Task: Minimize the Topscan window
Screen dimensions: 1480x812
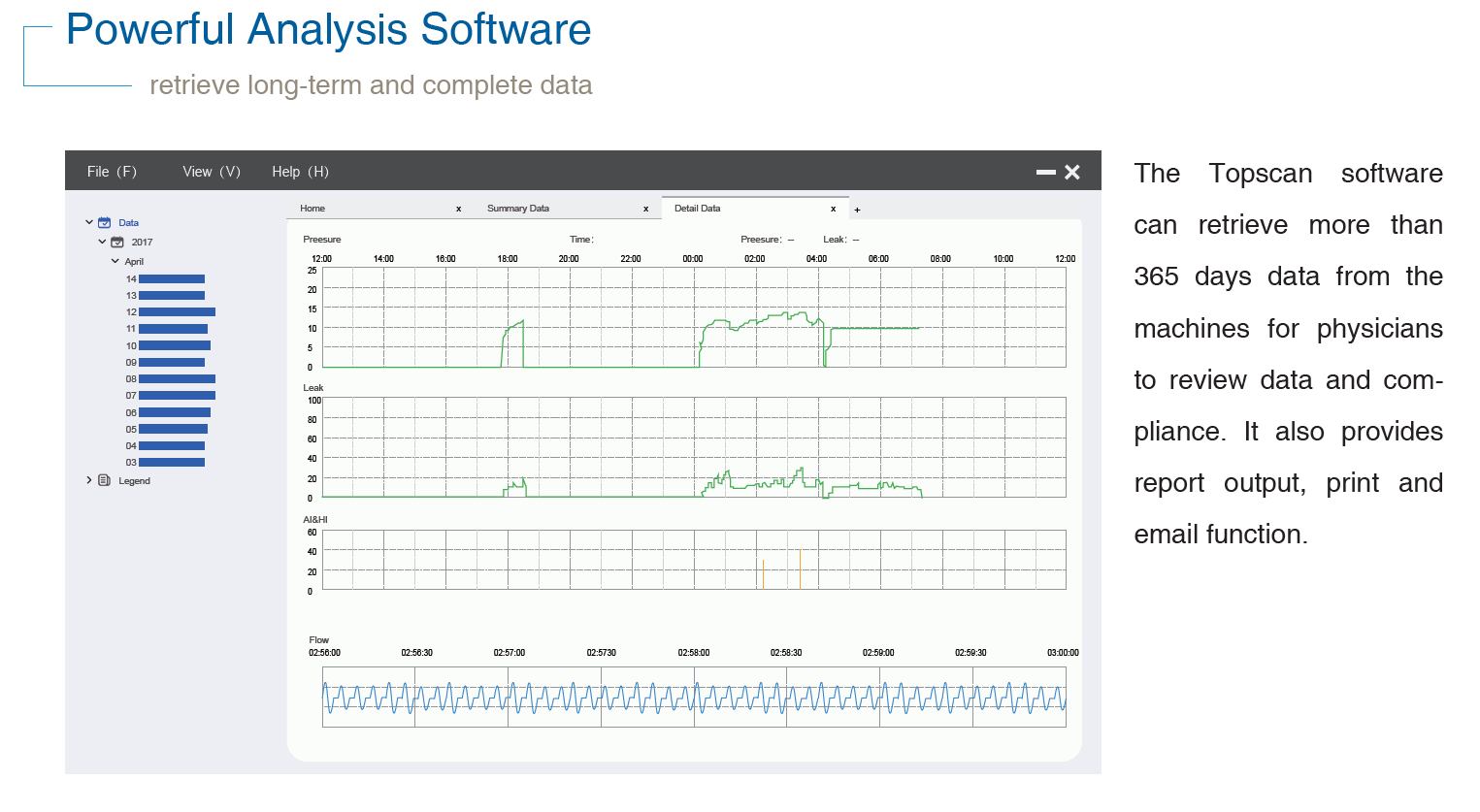Action: coord(1045,173)
